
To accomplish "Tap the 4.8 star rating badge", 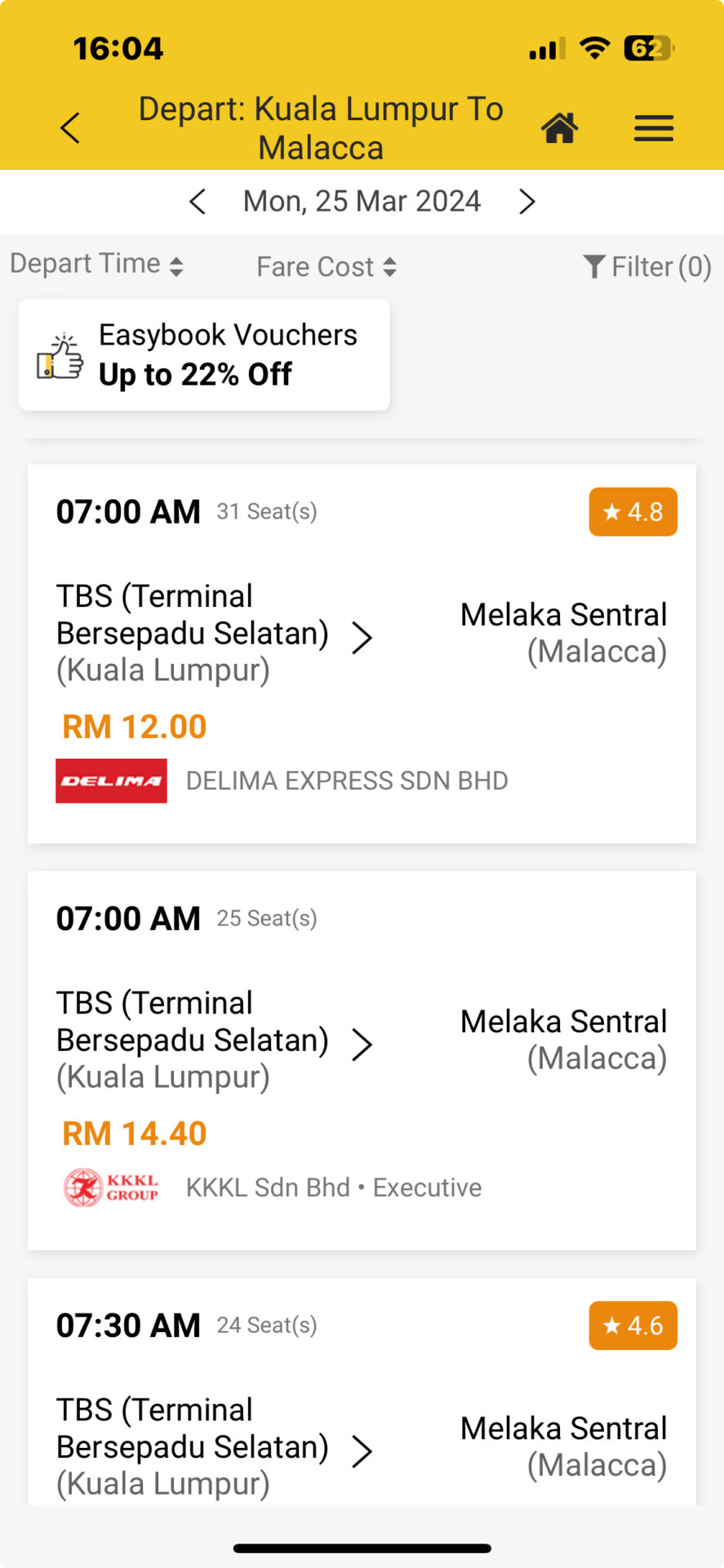I will click(633, 512).
